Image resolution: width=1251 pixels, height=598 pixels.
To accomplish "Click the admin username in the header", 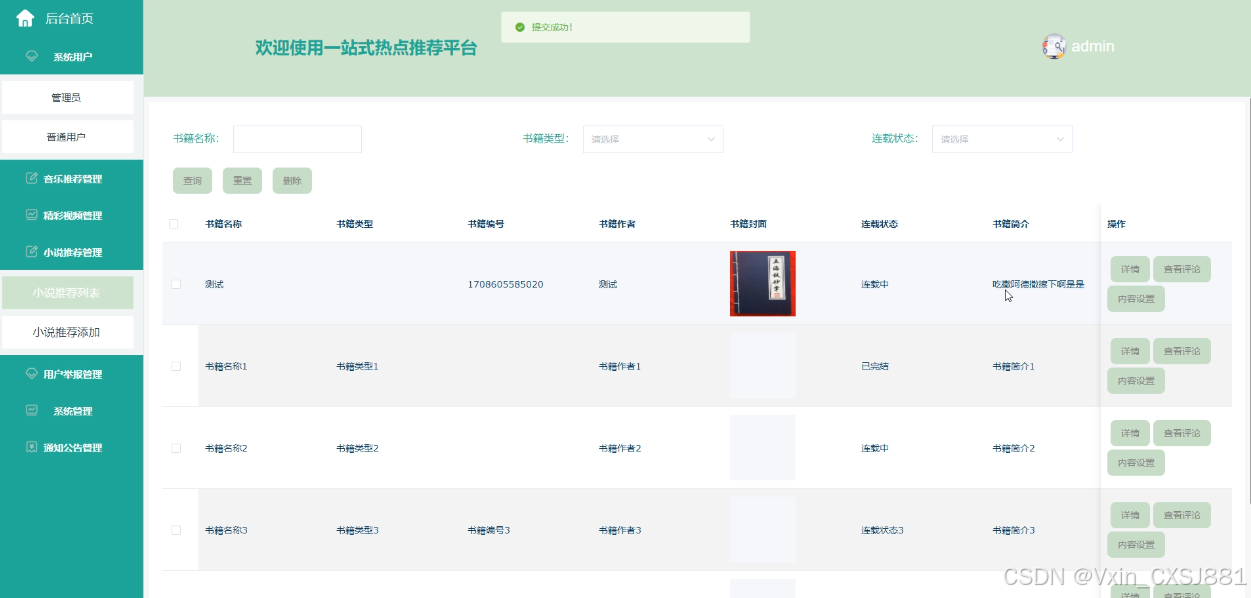I will click(x=1093, y=46).
